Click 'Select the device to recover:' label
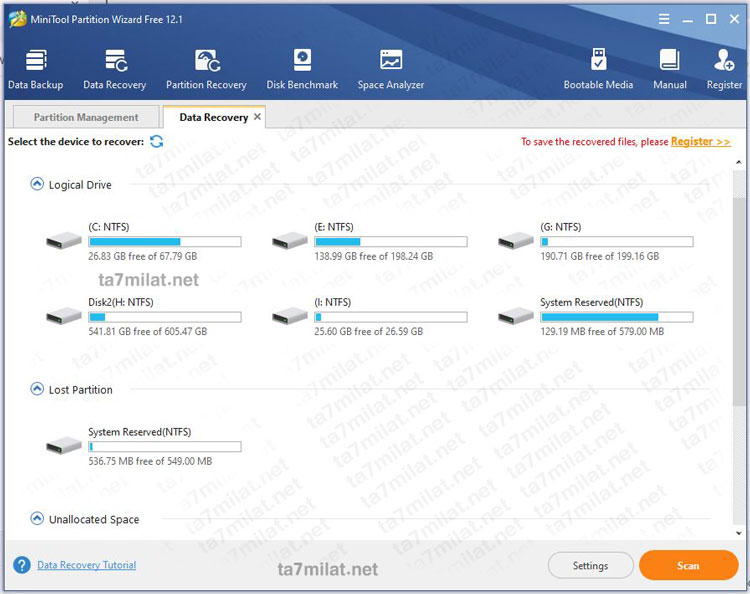The image size is (750, 594). click(x=76, y=142)
